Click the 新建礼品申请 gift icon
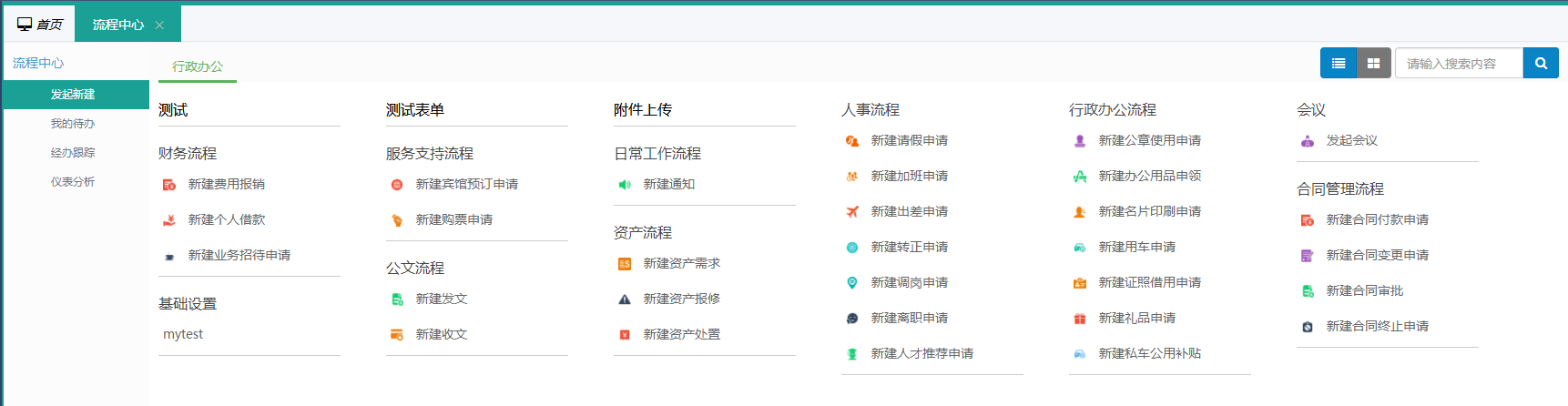Viewport: 1568px width, 406px height. pyautogui.click(x=1080, y=319)
